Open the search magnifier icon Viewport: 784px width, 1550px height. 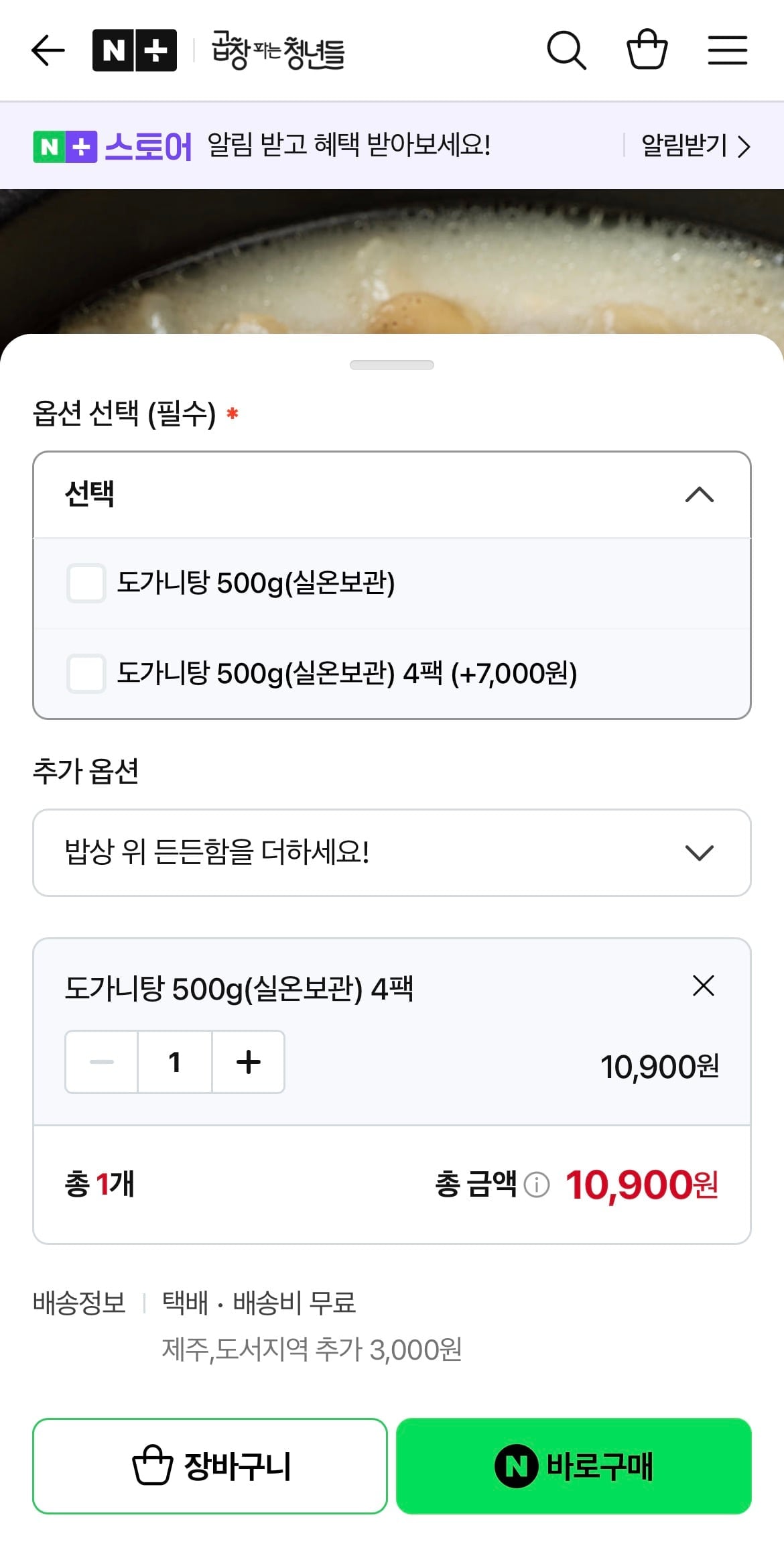566,50
